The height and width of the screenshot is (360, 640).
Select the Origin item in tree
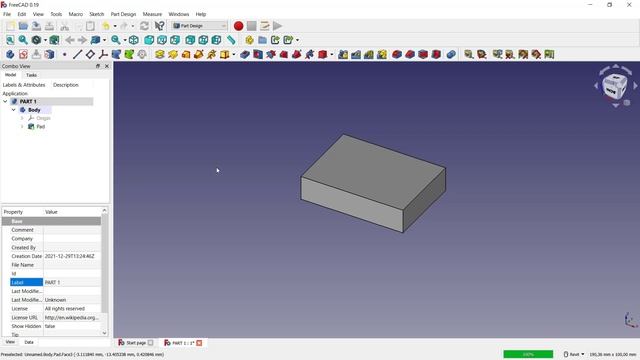tap(43, 118)
